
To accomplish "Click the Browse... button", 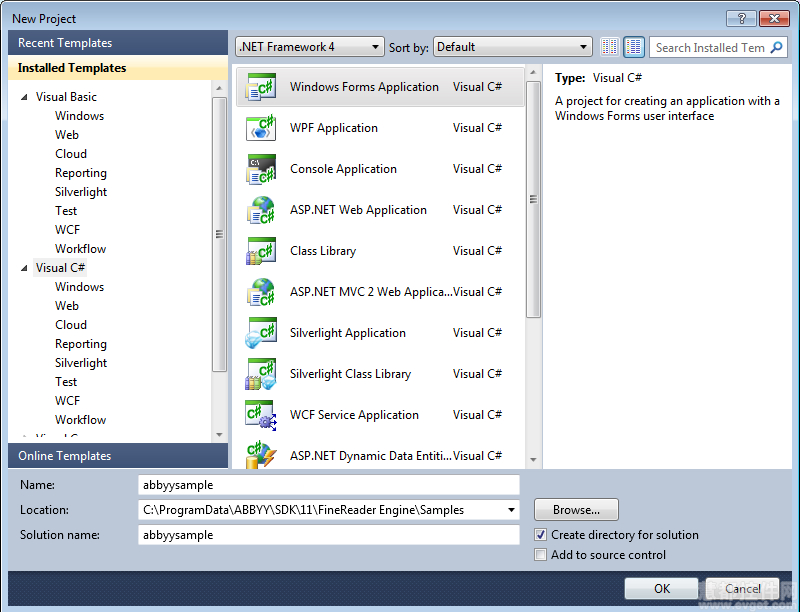I will (576, 509).
